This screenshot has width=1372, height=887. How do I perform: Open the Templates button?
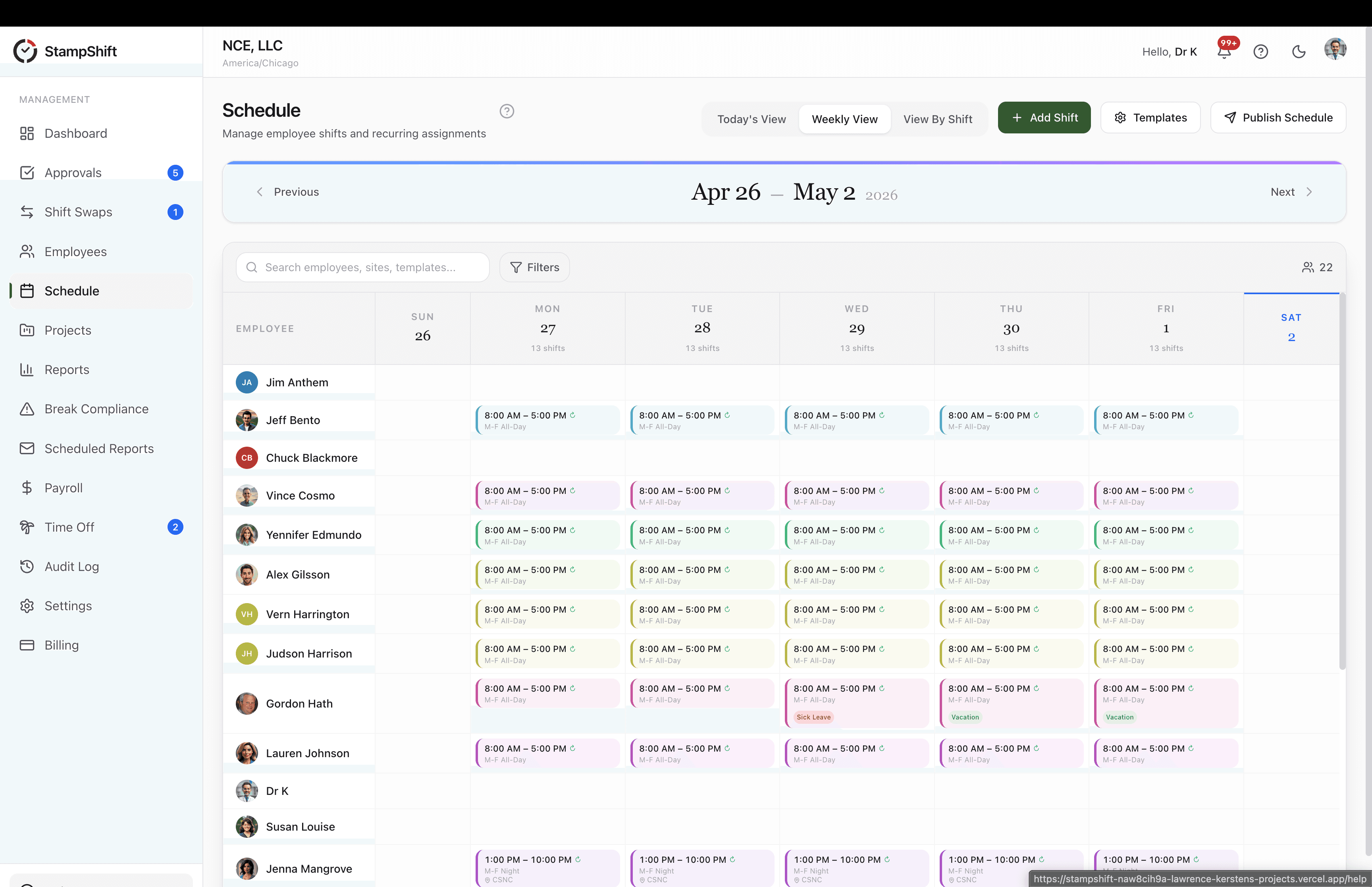click(x=1150, y=118)
